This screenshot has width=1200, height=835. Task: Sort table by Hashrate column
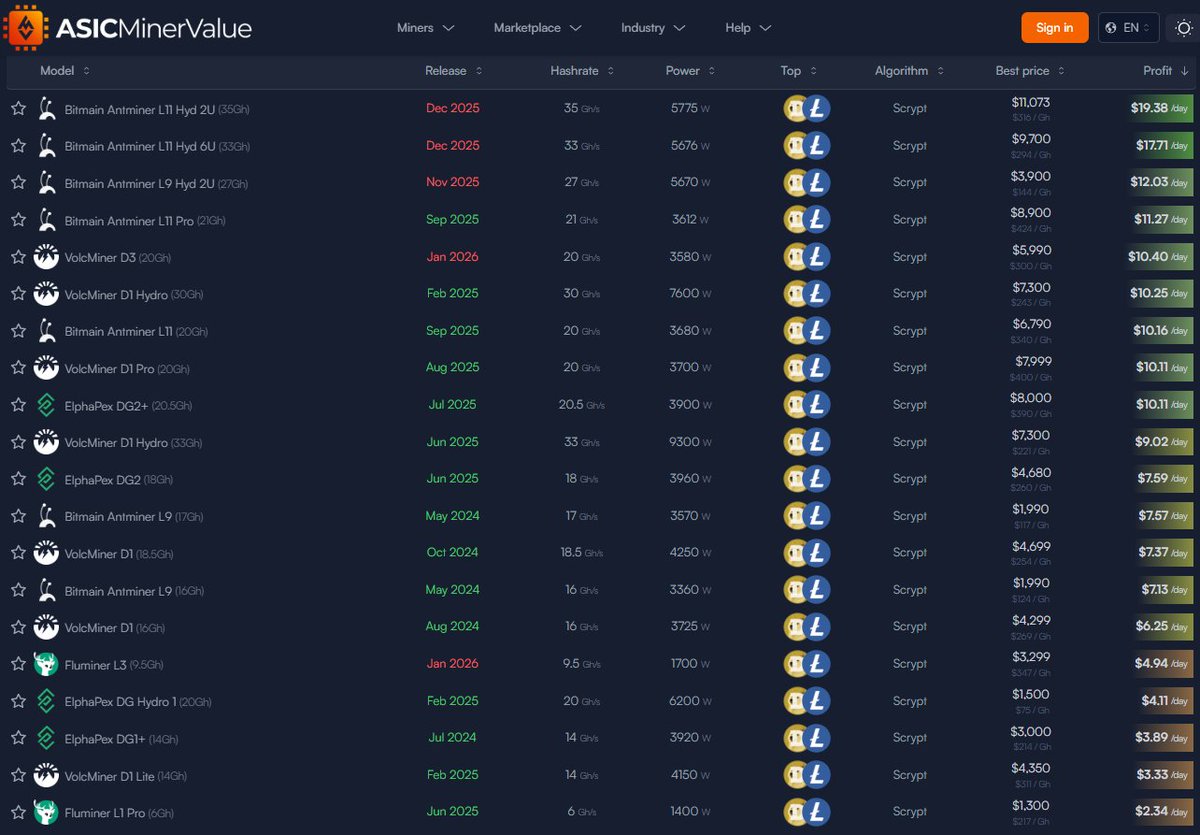coord(582,71)
